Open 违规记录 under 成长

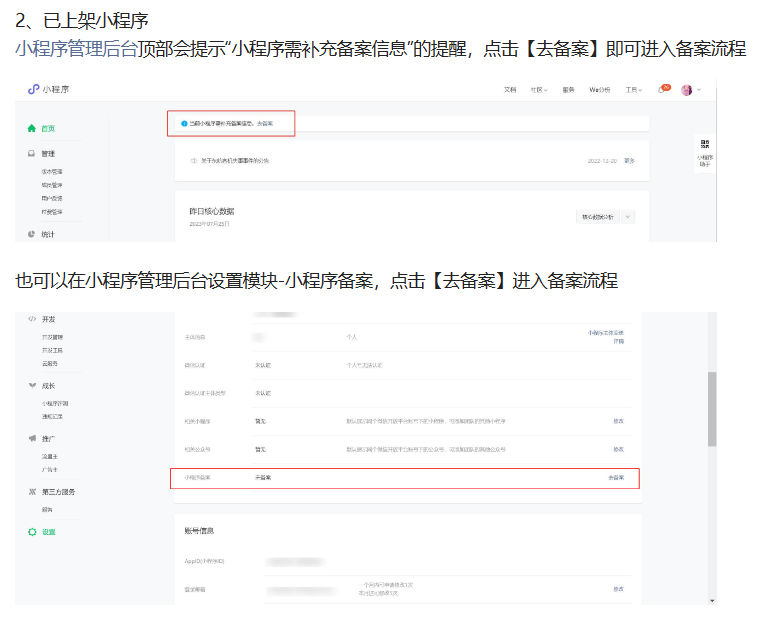coord(52,417)
